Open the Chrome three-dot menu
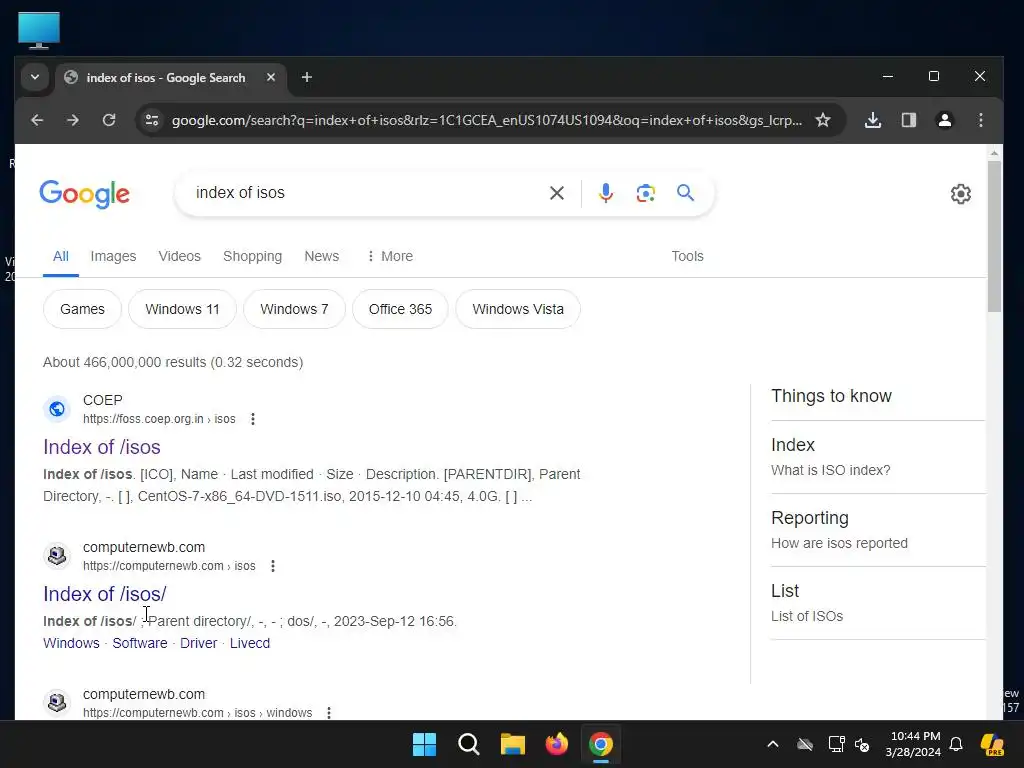The width and height of the screenshot is (1024, 768). [980, 120]
